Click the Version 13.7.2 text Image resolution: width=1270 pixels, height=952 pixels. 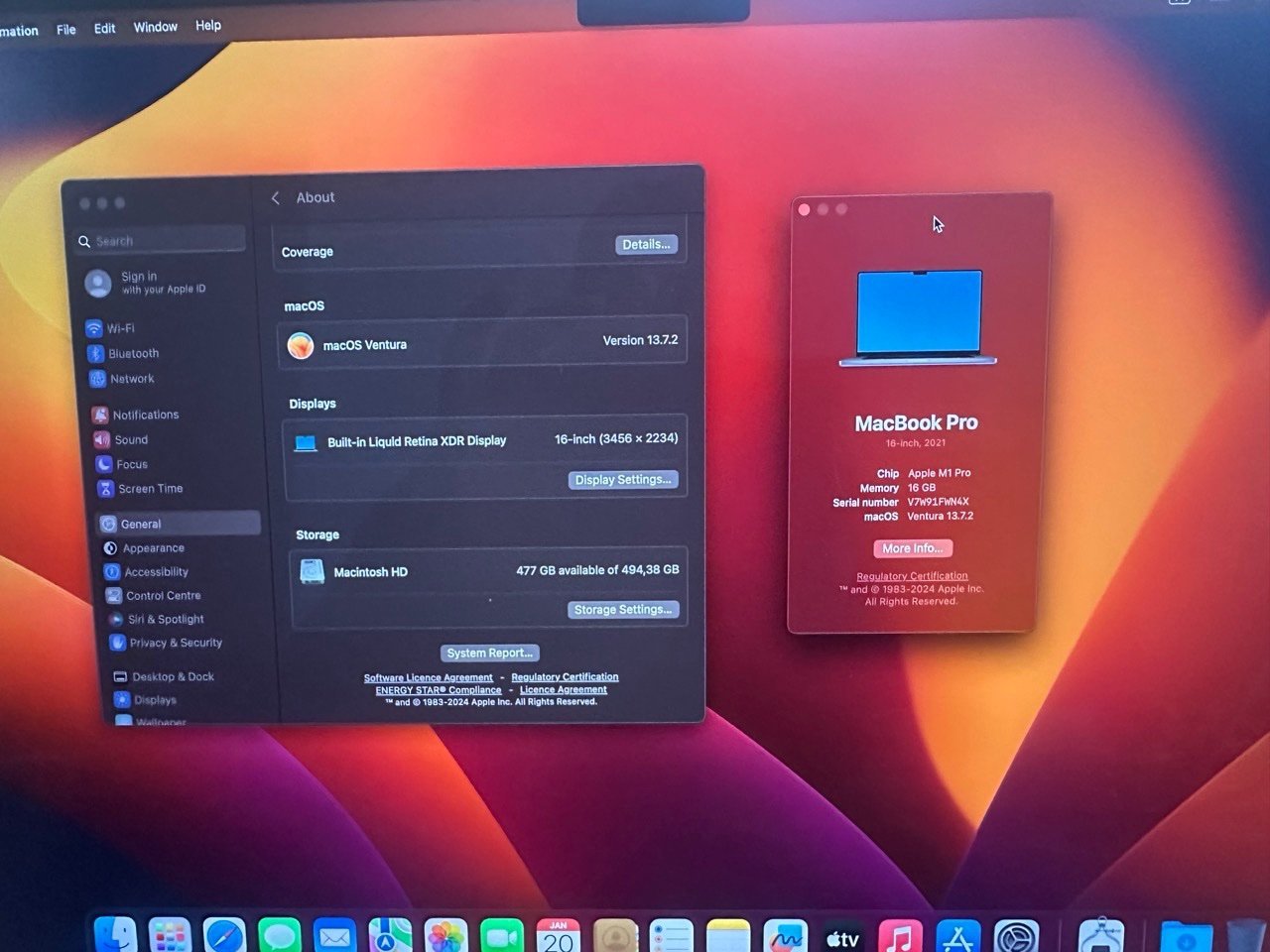point(640,340)
